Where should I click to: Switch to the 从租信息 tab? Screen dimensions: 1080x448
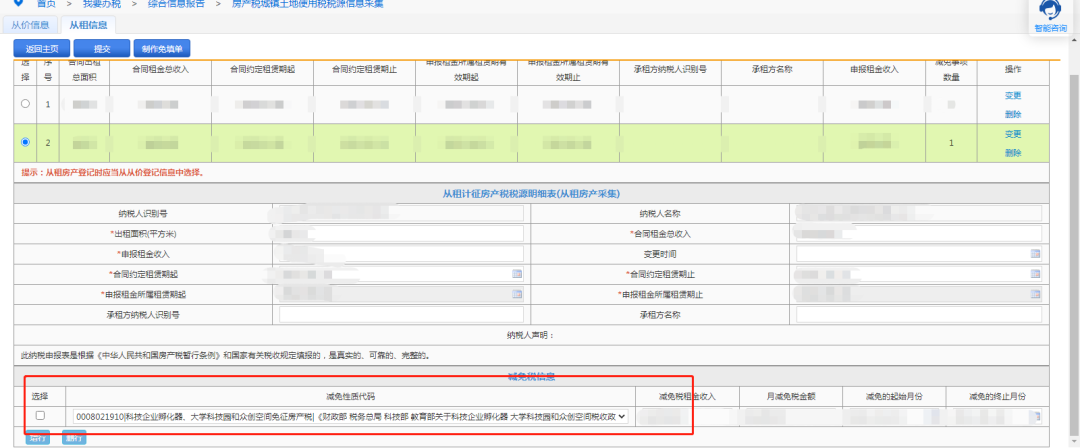click(x=88, y=26)
